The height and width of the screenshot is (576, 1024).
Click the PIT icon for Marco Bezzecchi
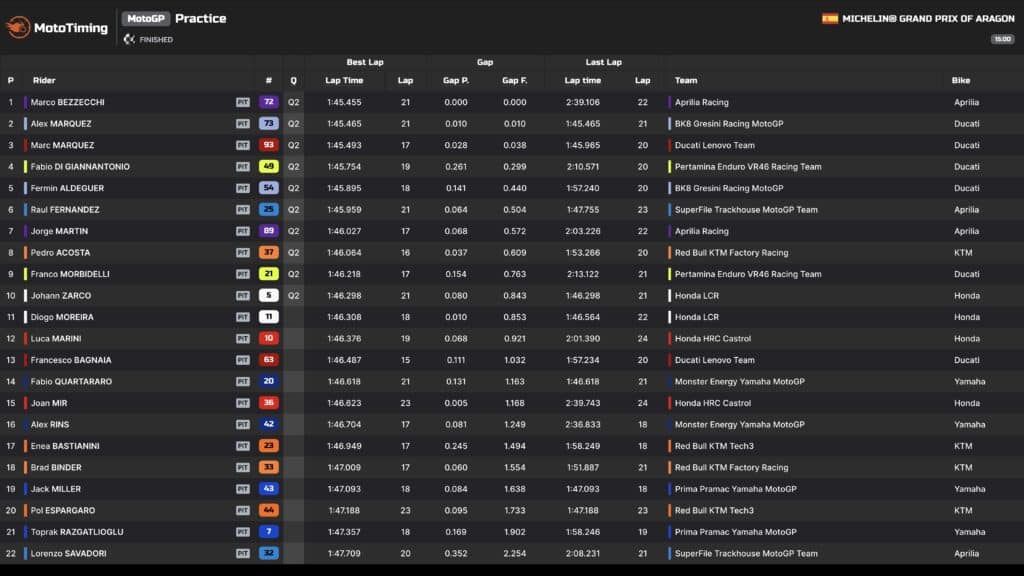click(243, 103)
